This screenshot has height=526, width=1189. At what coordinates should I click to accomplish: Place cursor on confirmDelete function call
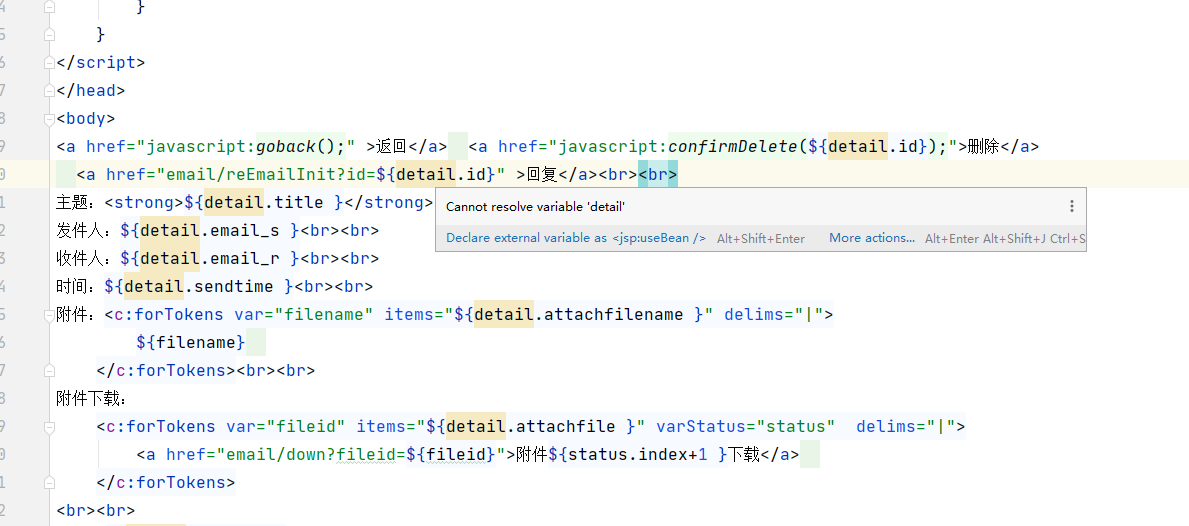pyautogui.click(x=733, y=147)
